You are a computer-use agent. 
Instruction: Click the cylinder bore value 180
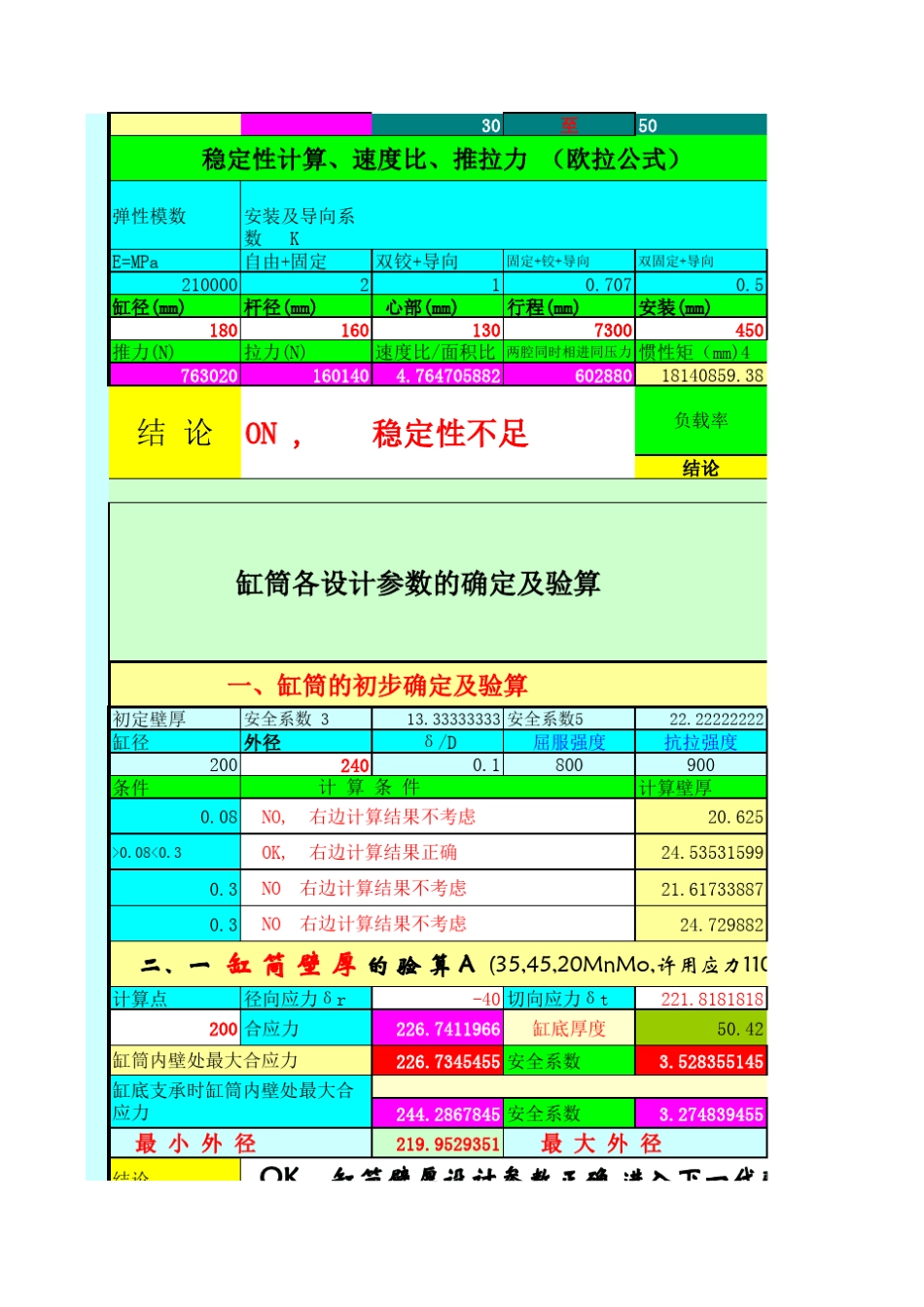175,330
